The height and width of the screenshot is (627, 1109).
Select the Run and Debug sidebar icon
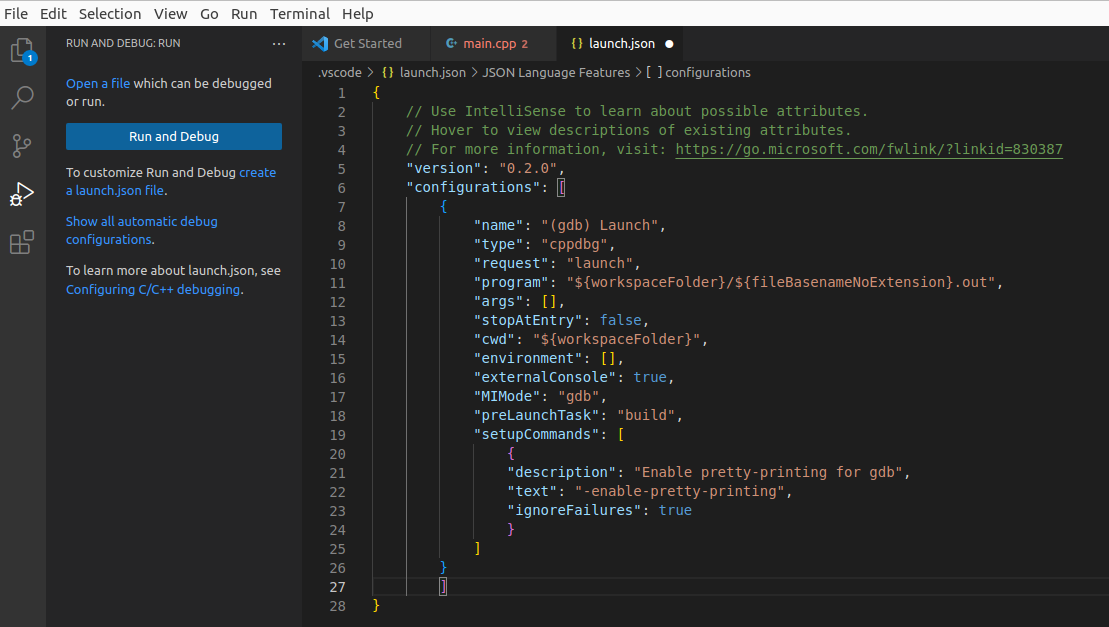[x=21, y=193]
